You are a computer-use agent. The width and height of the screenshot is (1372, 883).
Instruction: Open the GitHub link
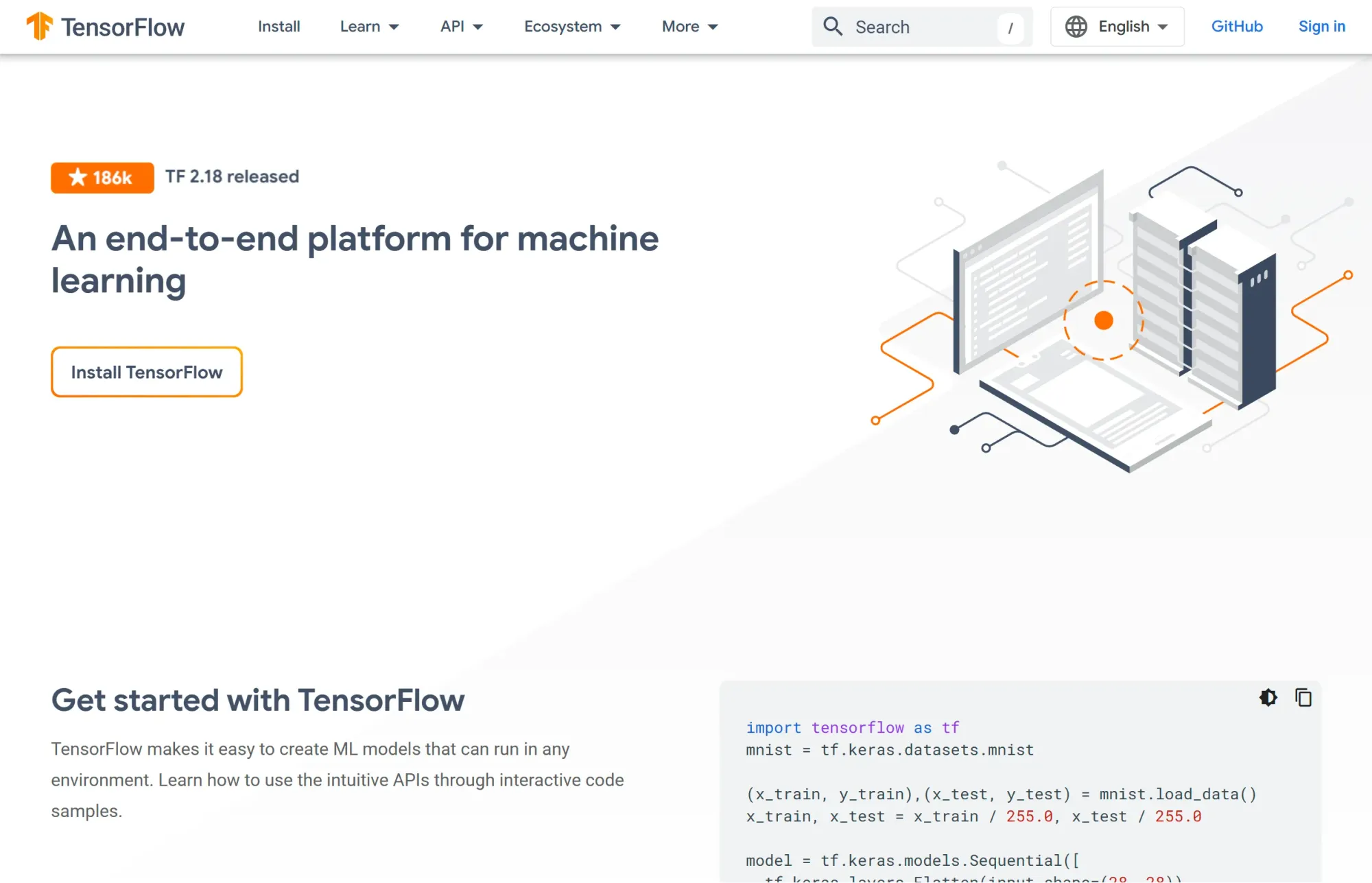(x=1236, y=26)
